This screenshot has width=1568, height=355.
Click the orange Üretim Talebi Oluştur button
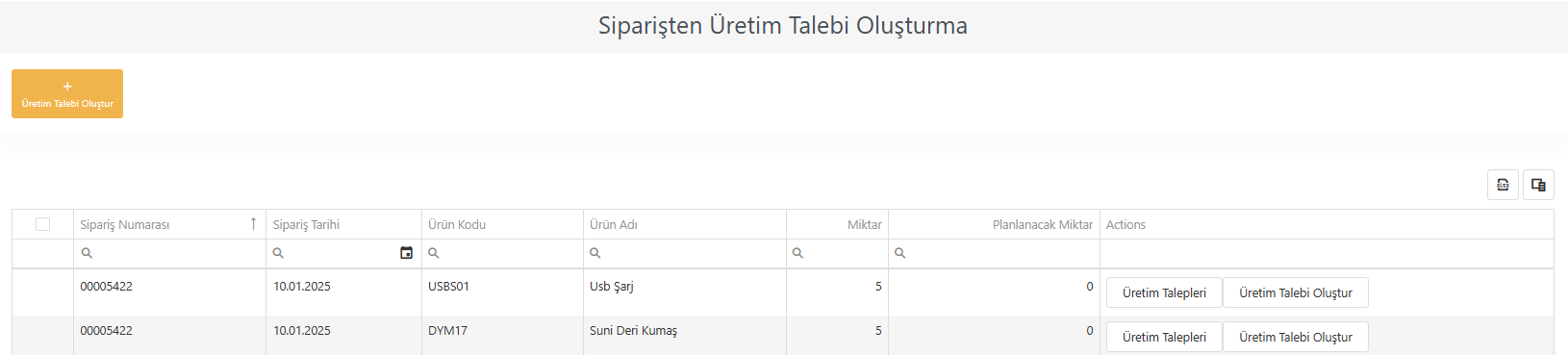67,94
